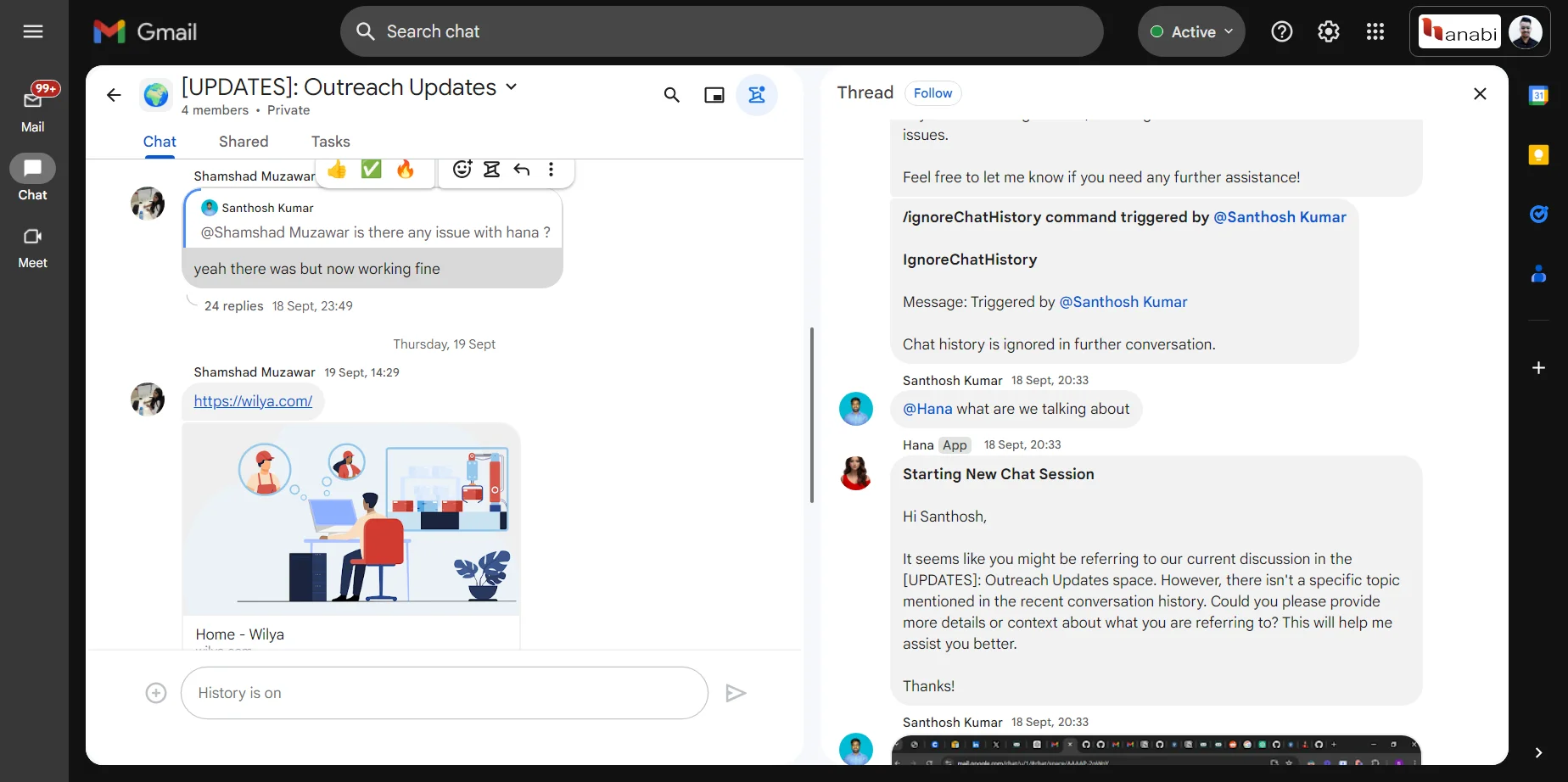1568x782 pixels.
Task: Open Mail from the left rail
Action: click(x=33, y=109)
